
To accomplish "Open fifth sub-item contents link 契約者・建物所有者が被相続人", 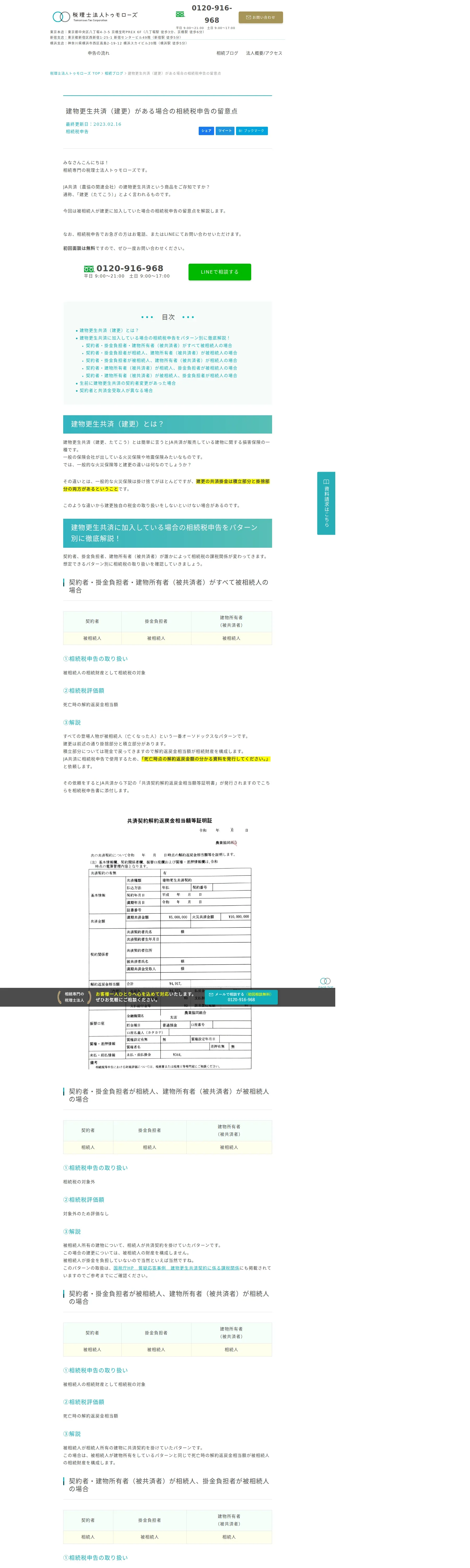I will (161, 376).
